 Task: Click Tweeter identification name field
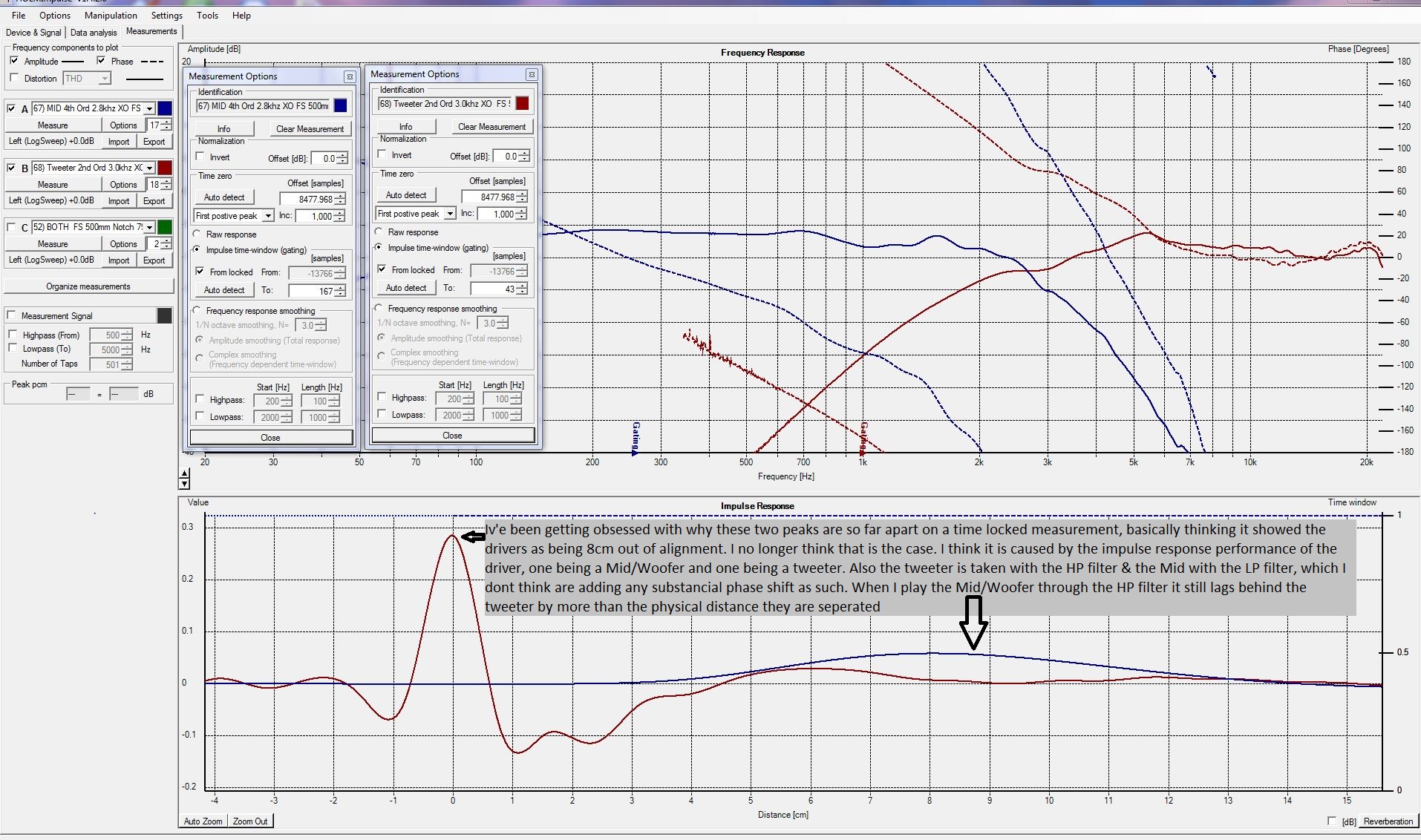[445, 104]
